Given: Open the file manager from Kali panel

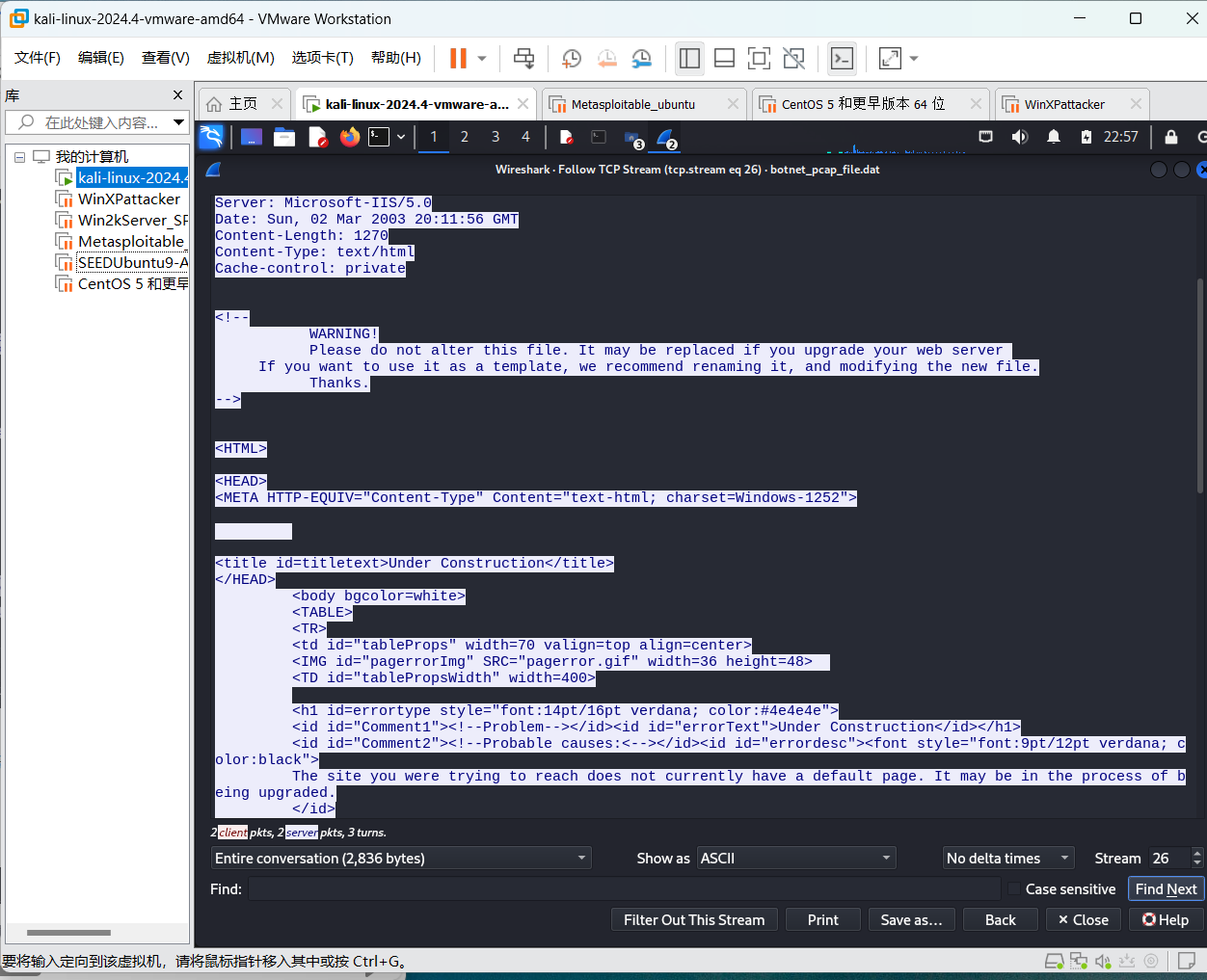Looking at the screenshot, I should 284,137.
